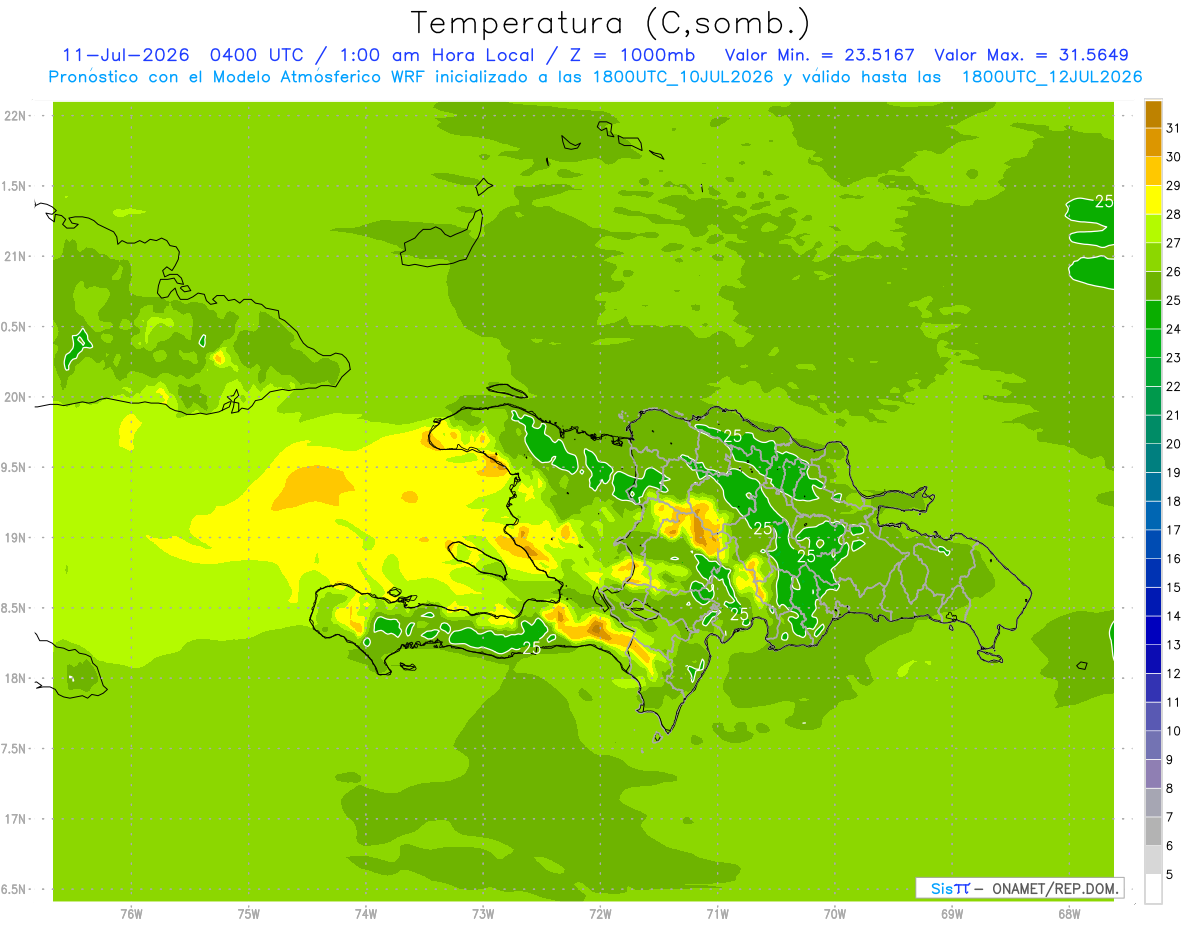Click the color bar swatch between 28 and 29
Image resolution: width=1200 pixels, height=927 pixels.
pos(1153,200)
